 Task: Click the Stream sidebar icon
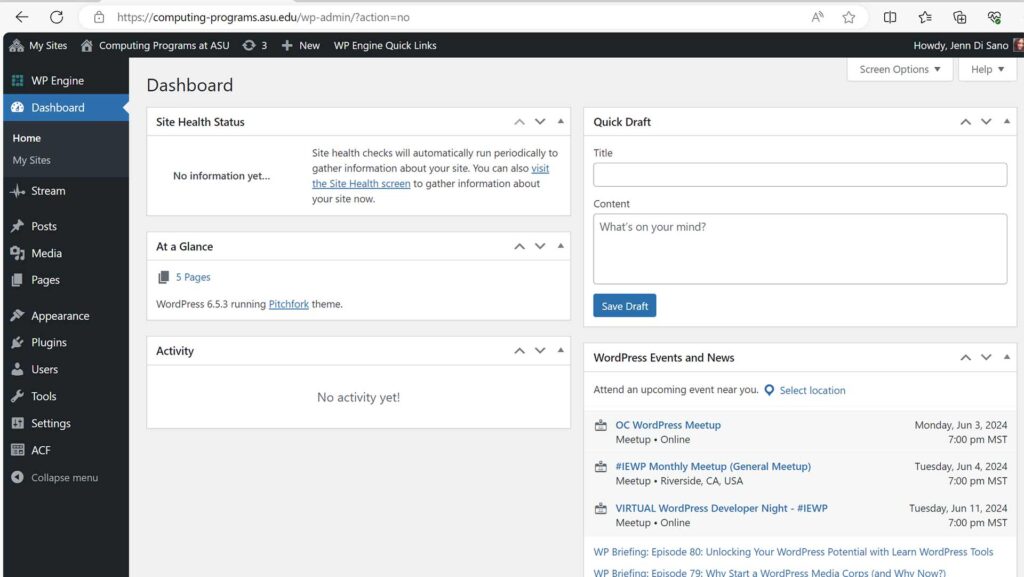18,191
